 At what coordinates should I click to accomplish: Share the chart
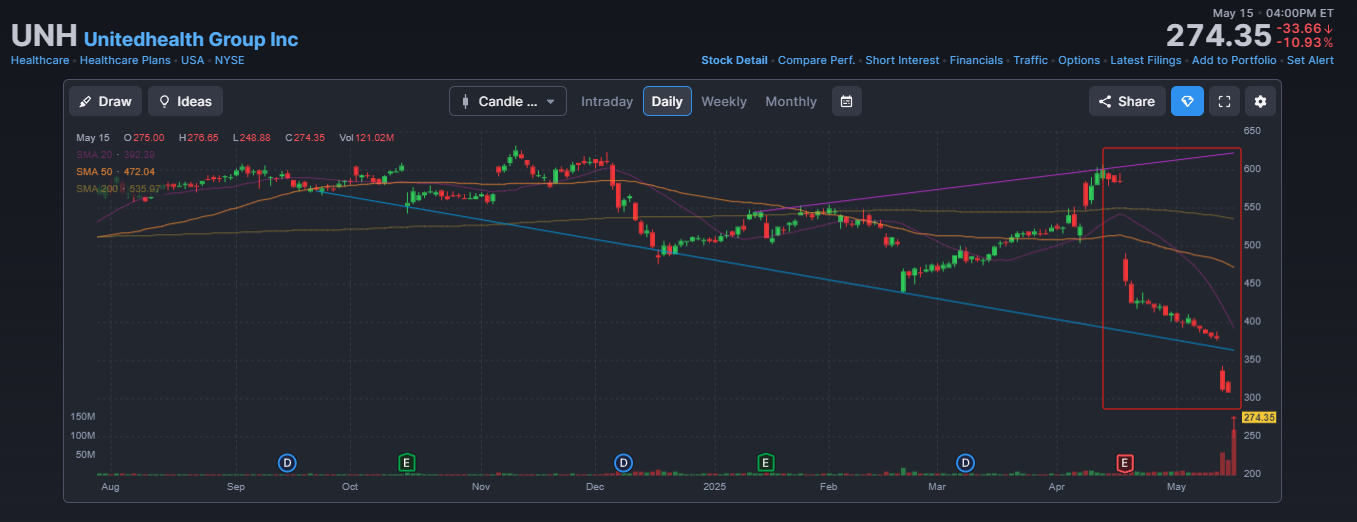[1127, 101]
